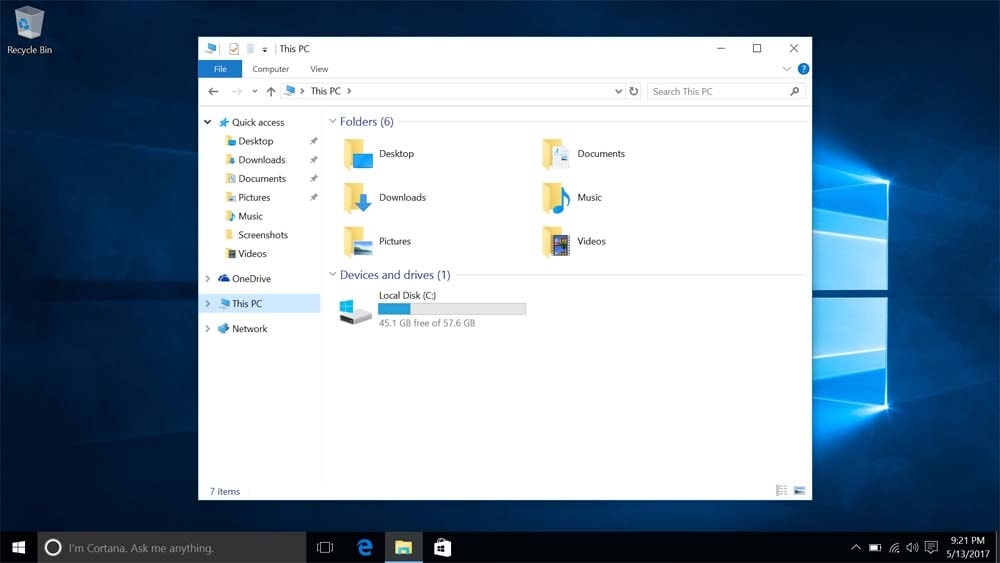
Task: Select the Desktop folder icon in Folders
Action: [x=358, y=154]
